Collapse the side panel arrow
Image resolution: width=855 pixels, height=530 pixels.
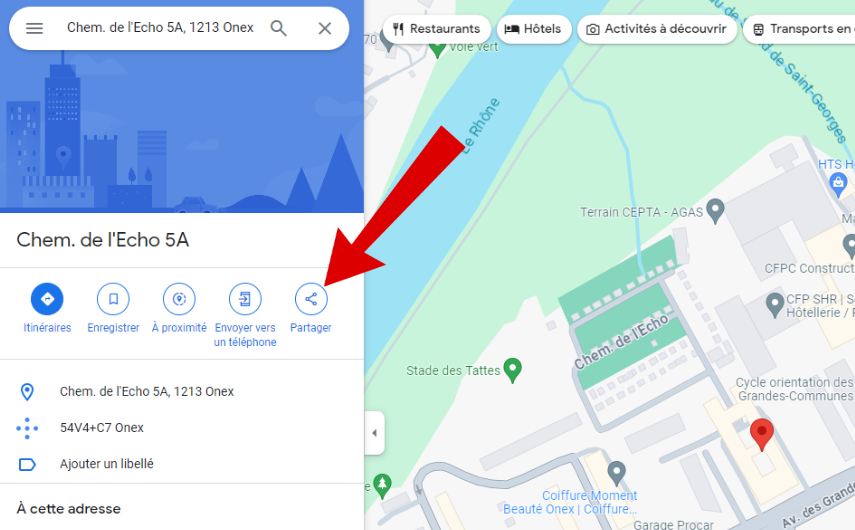click(374, 433)
